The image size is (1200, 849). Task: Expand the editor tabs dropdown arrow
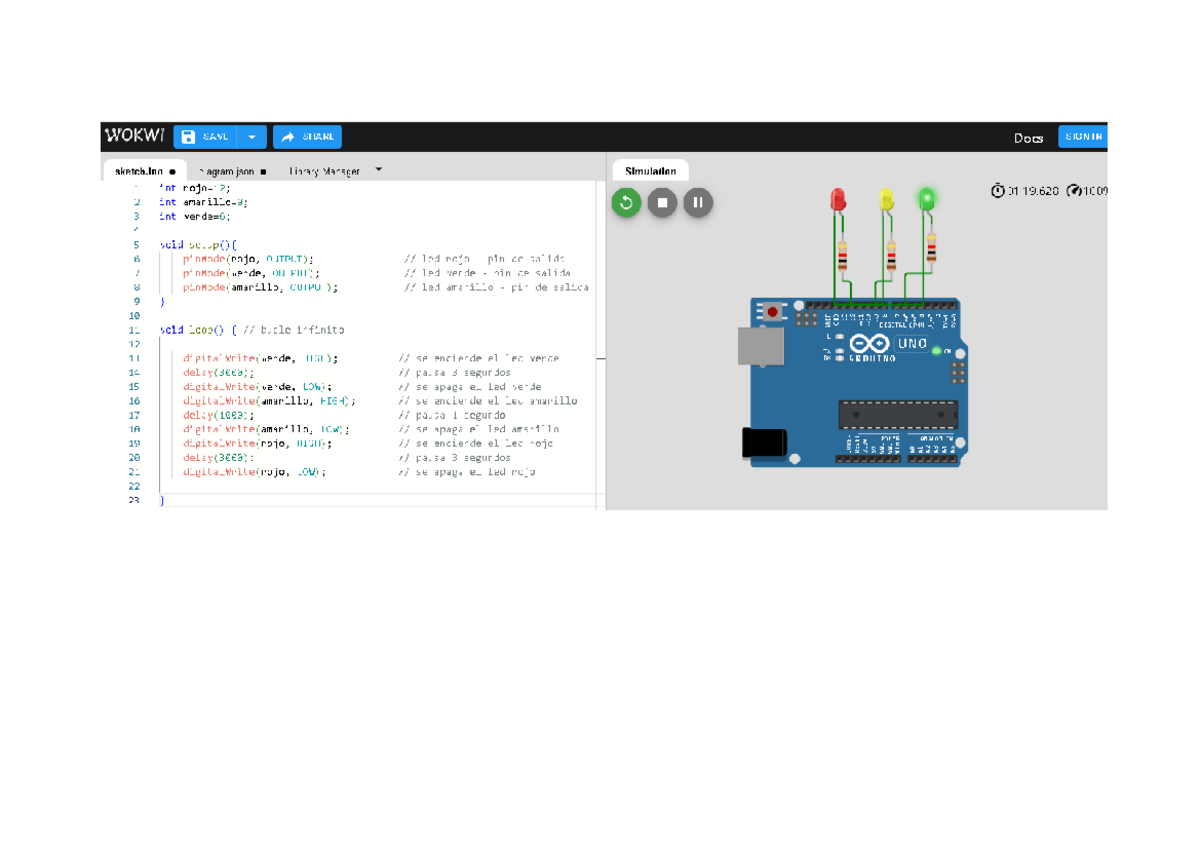point(379,170)
